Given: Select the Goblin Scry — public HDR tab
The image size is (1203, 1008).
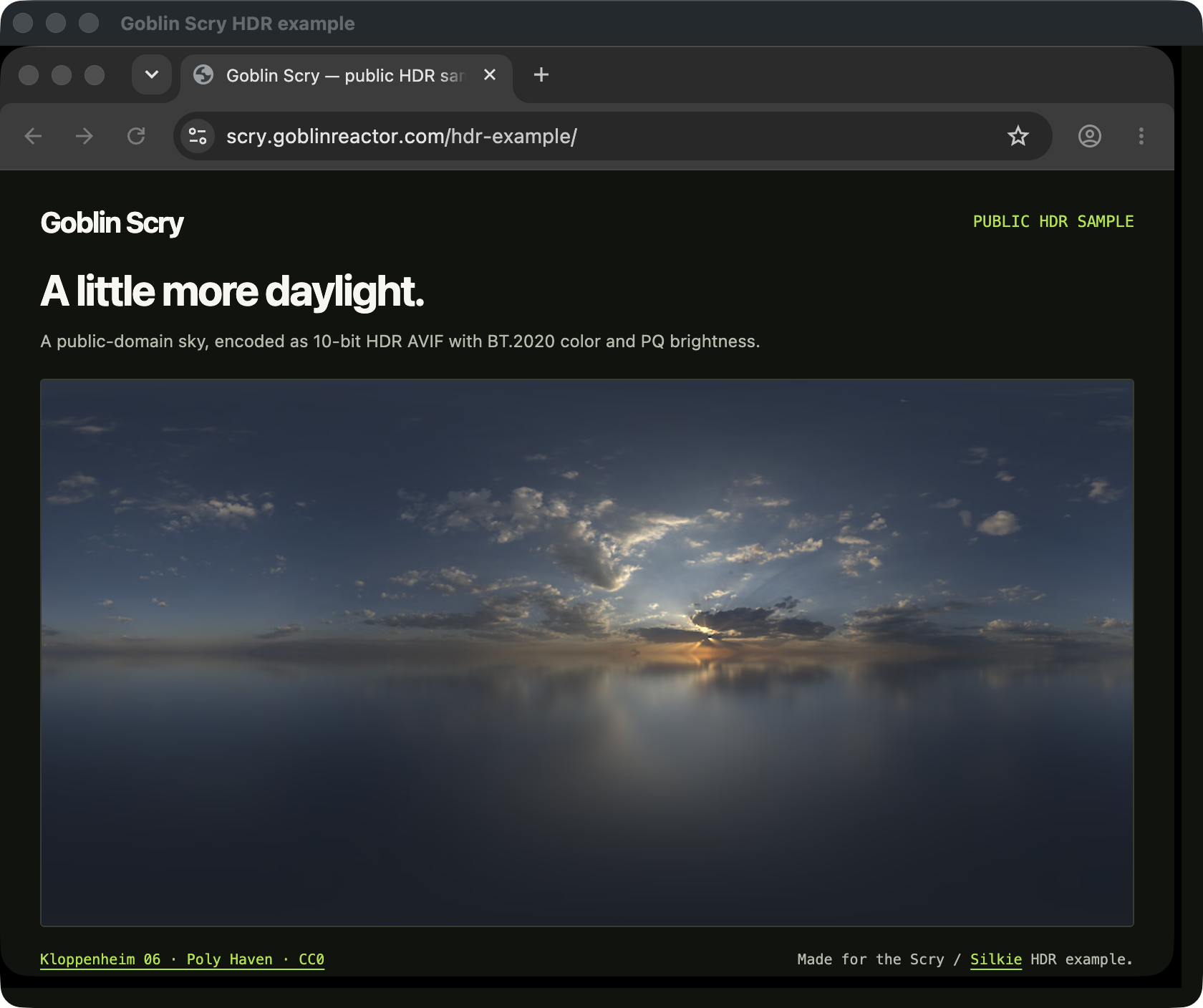Looking at the screenshot, I should tap(347, 76).
